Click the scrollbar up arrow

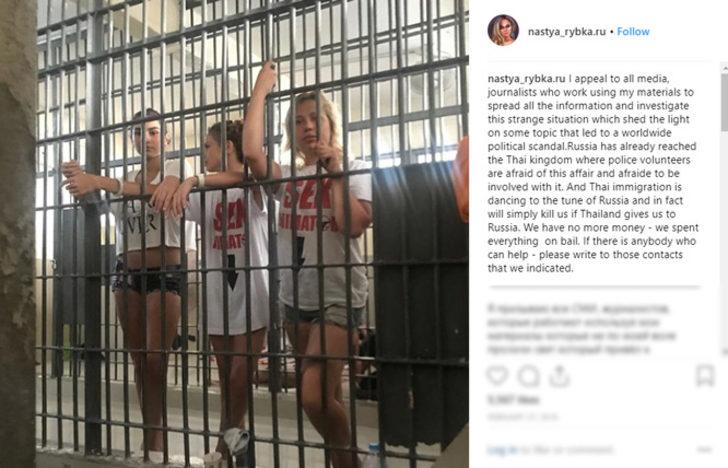724,68
